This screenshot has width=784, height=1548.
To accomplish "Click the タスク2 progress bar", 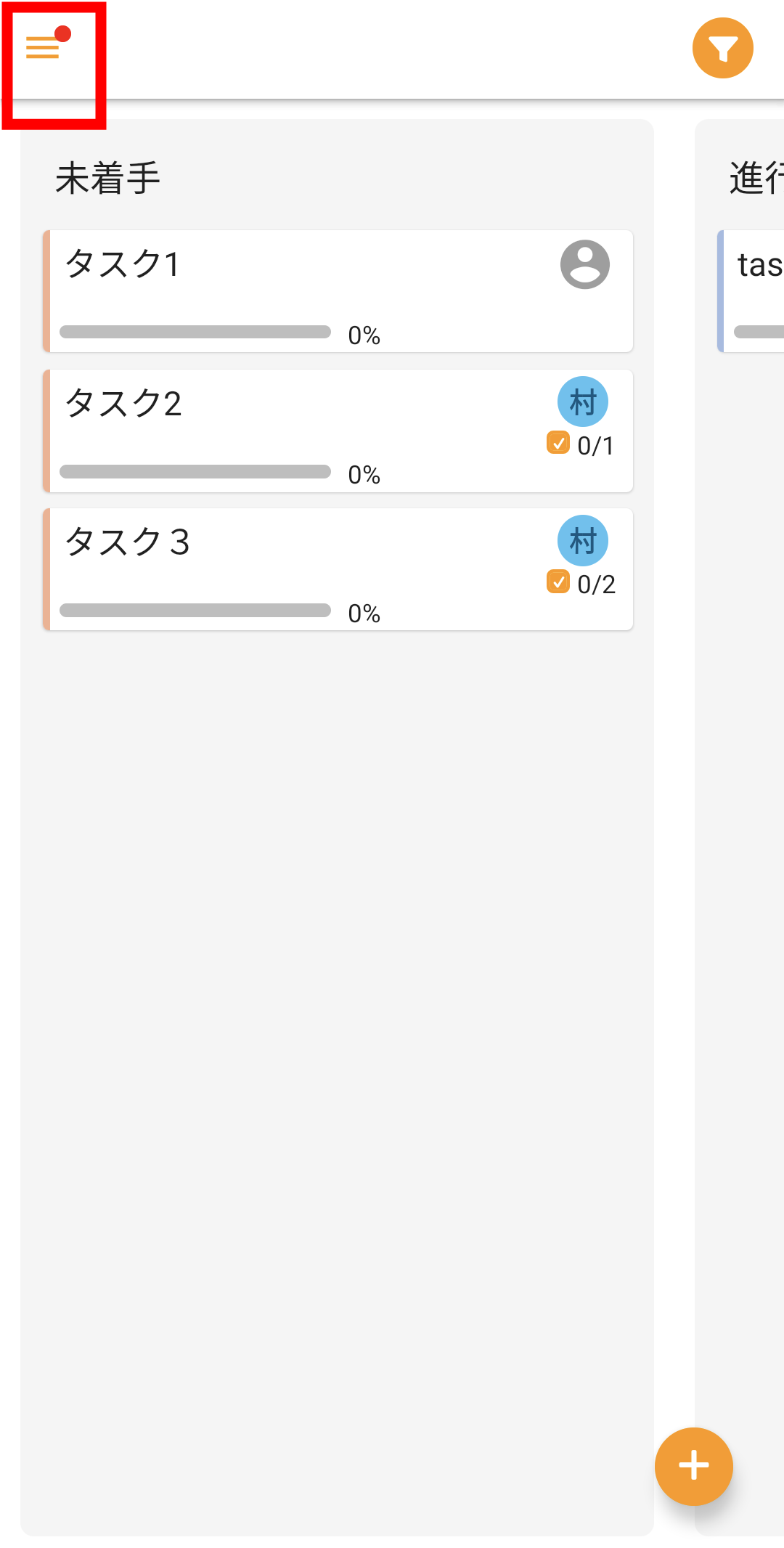I will point(195,472).
